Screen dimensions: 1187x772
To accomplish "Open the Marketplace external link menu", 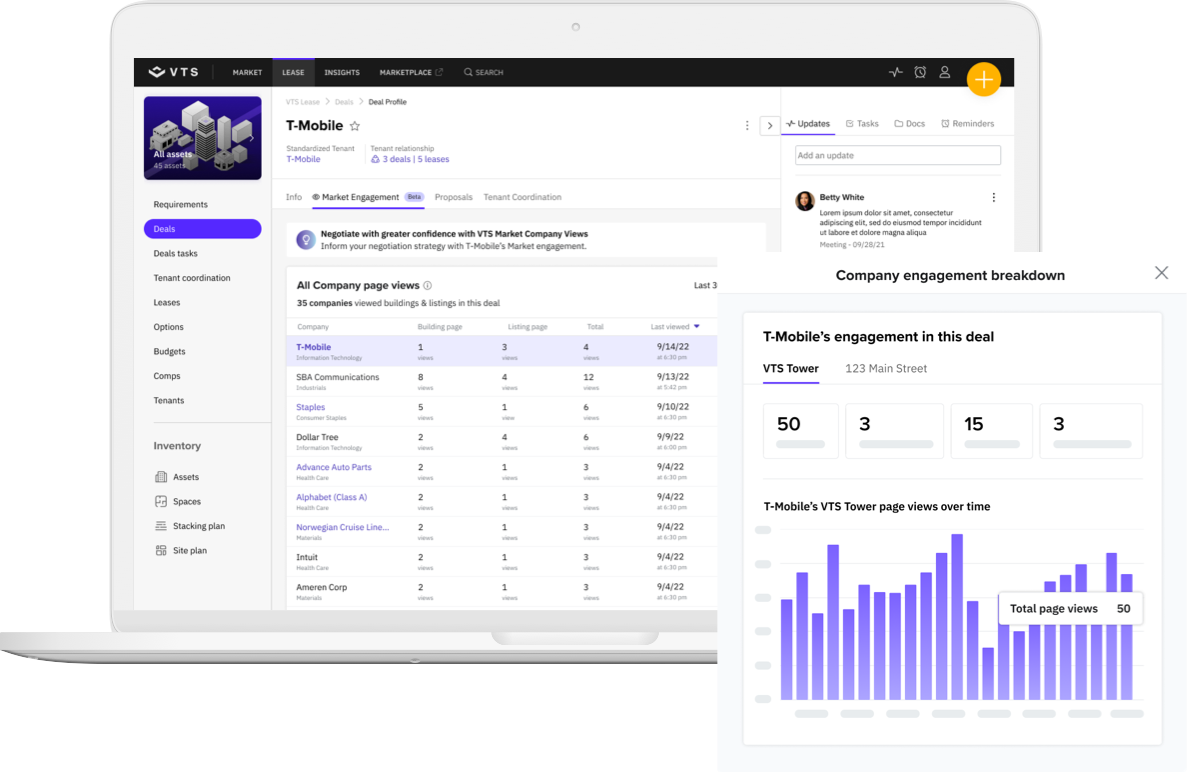I will tap(411, 73).
